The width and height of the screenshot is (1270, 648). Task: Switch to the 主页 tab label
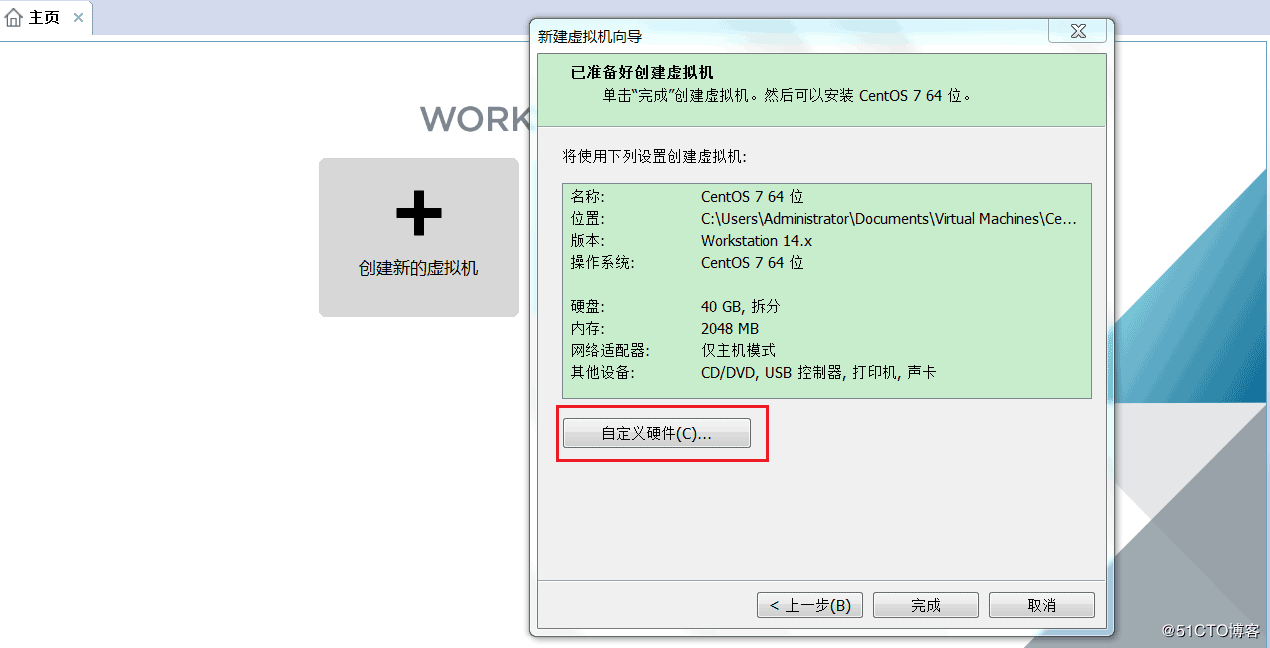(x=44, y=18)
